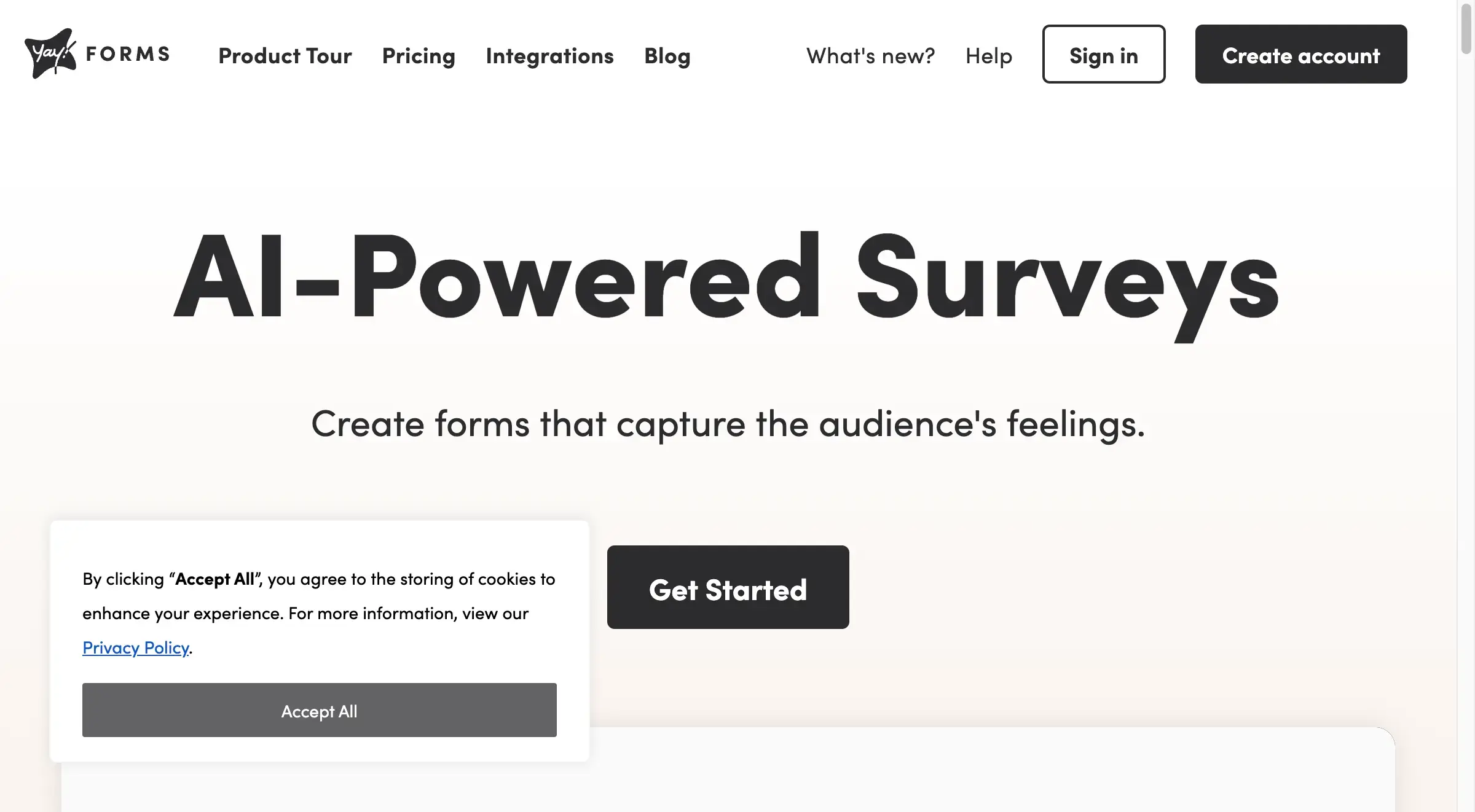Open the Privacy Policy link
Screen dimensions: 1475x812
click(x=136, y=646)
